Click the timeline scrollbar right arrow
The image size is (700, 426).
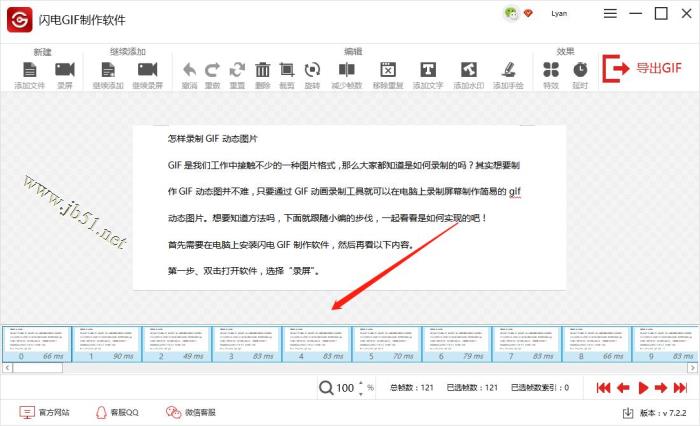point(692,368)
